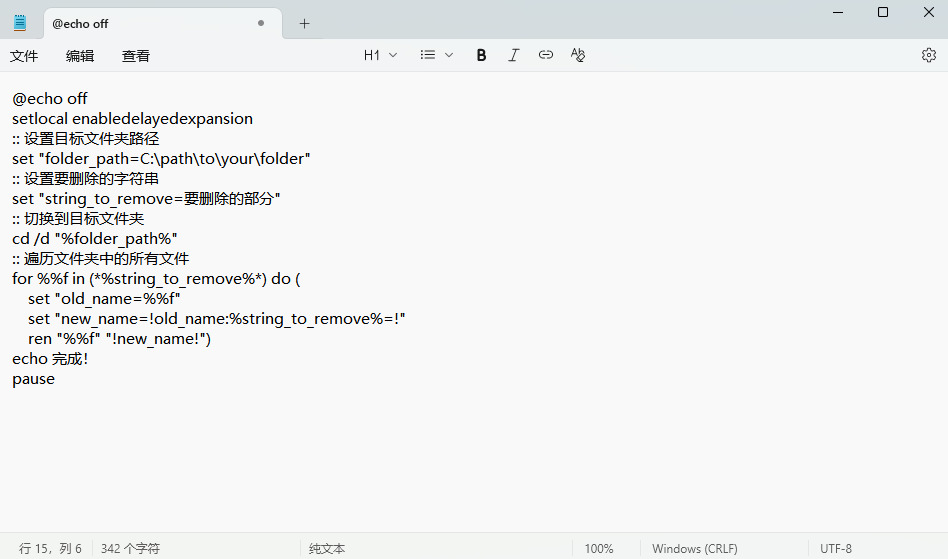Open the 100% zoom level in status bar
Screen dimensions: 948x559
click(x=598, y=548)
